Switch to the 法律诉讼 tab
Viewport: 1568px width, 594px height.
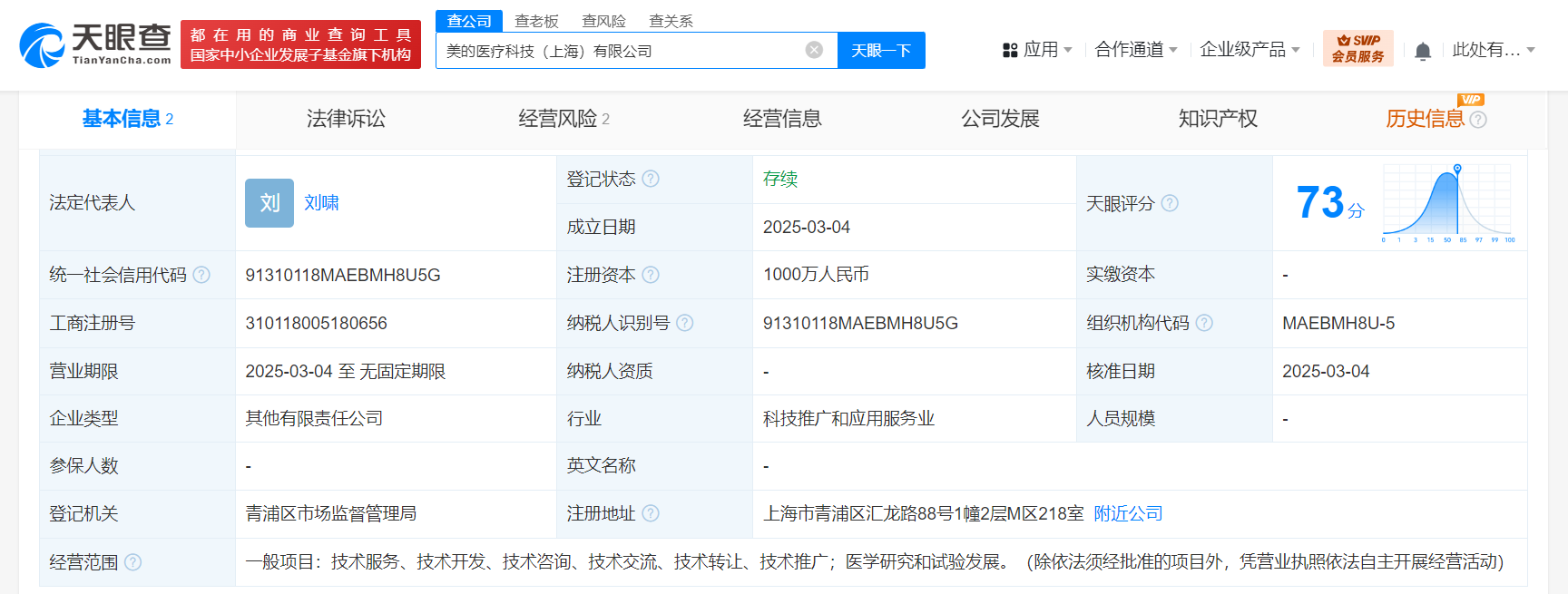click(x=346, y=119)
